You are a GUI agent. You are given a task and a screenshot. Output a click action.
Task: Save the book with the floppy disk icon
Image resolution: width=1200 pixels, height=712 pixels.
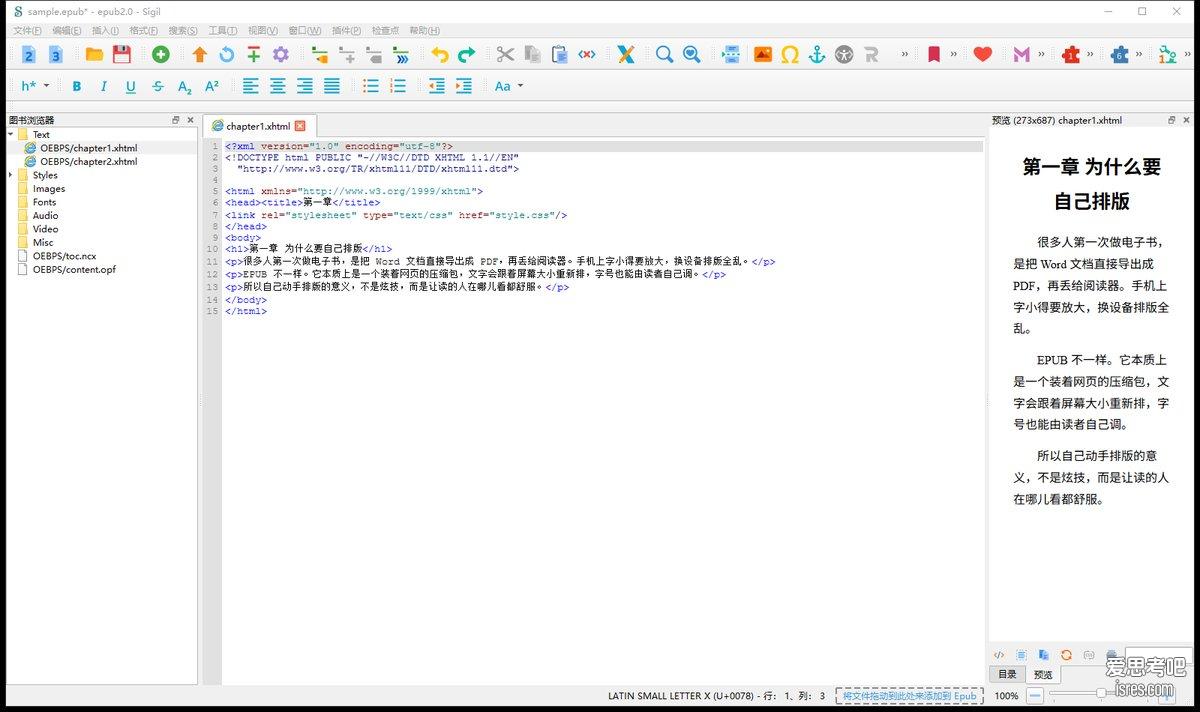click(x=121, y=54)
